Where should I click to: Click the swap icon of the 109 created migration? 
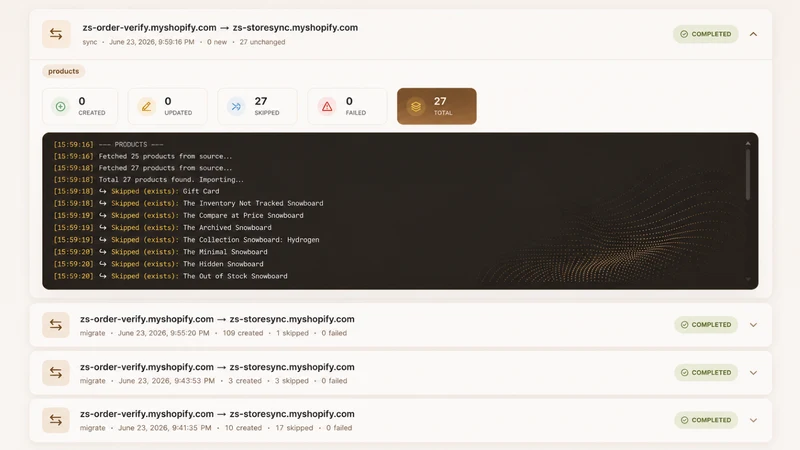click(56, 325)
